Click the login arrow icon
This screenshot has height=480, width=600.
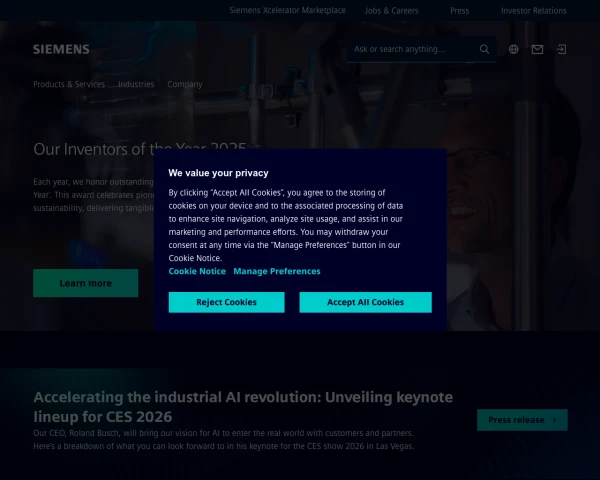561,49
